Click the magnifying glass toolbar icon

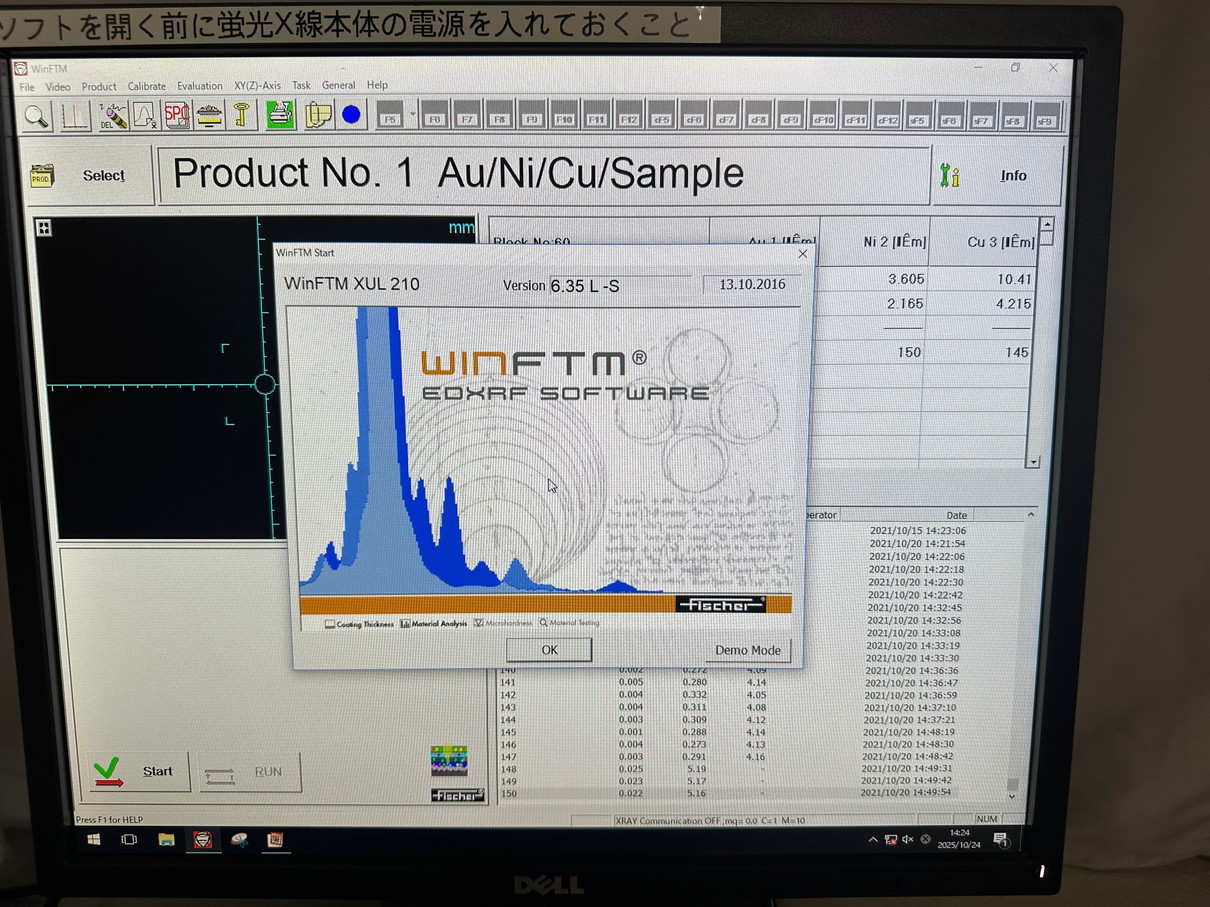[37, 116]
